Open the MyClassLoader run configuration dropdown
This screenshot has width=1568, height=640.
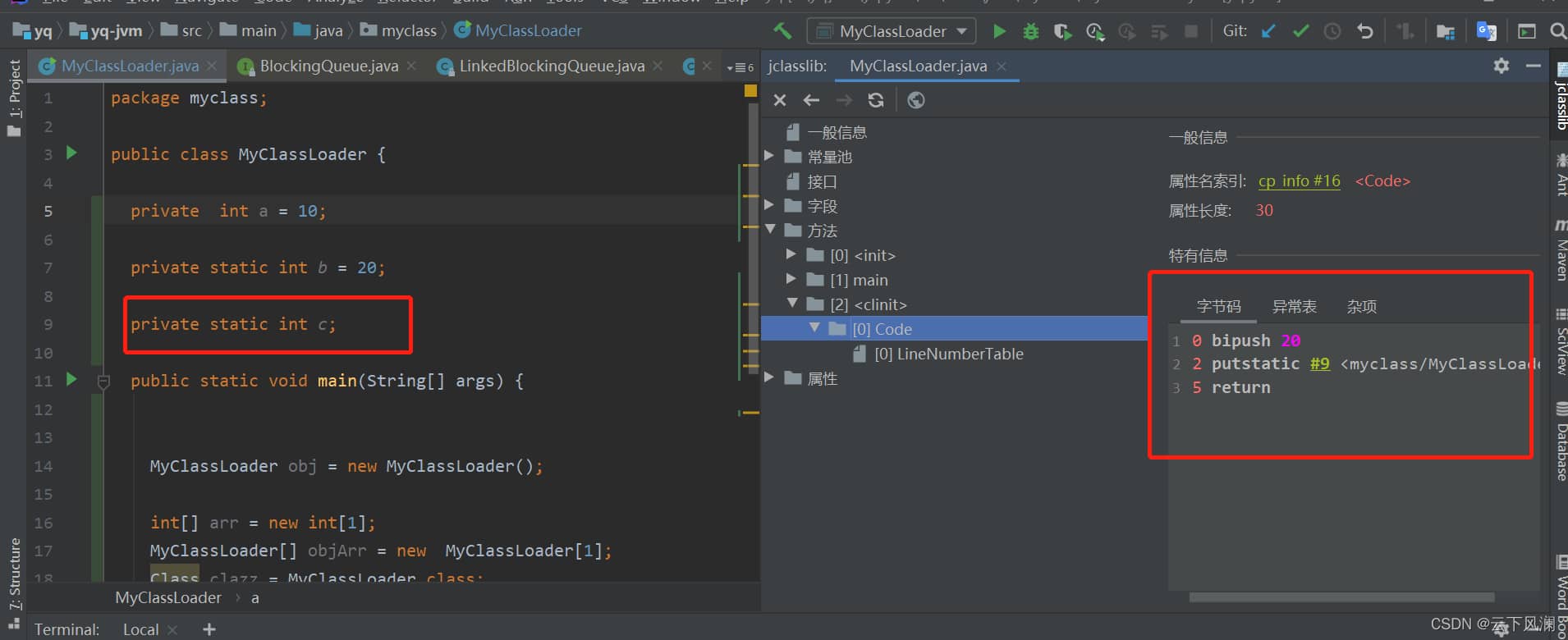tap(892, 31)
